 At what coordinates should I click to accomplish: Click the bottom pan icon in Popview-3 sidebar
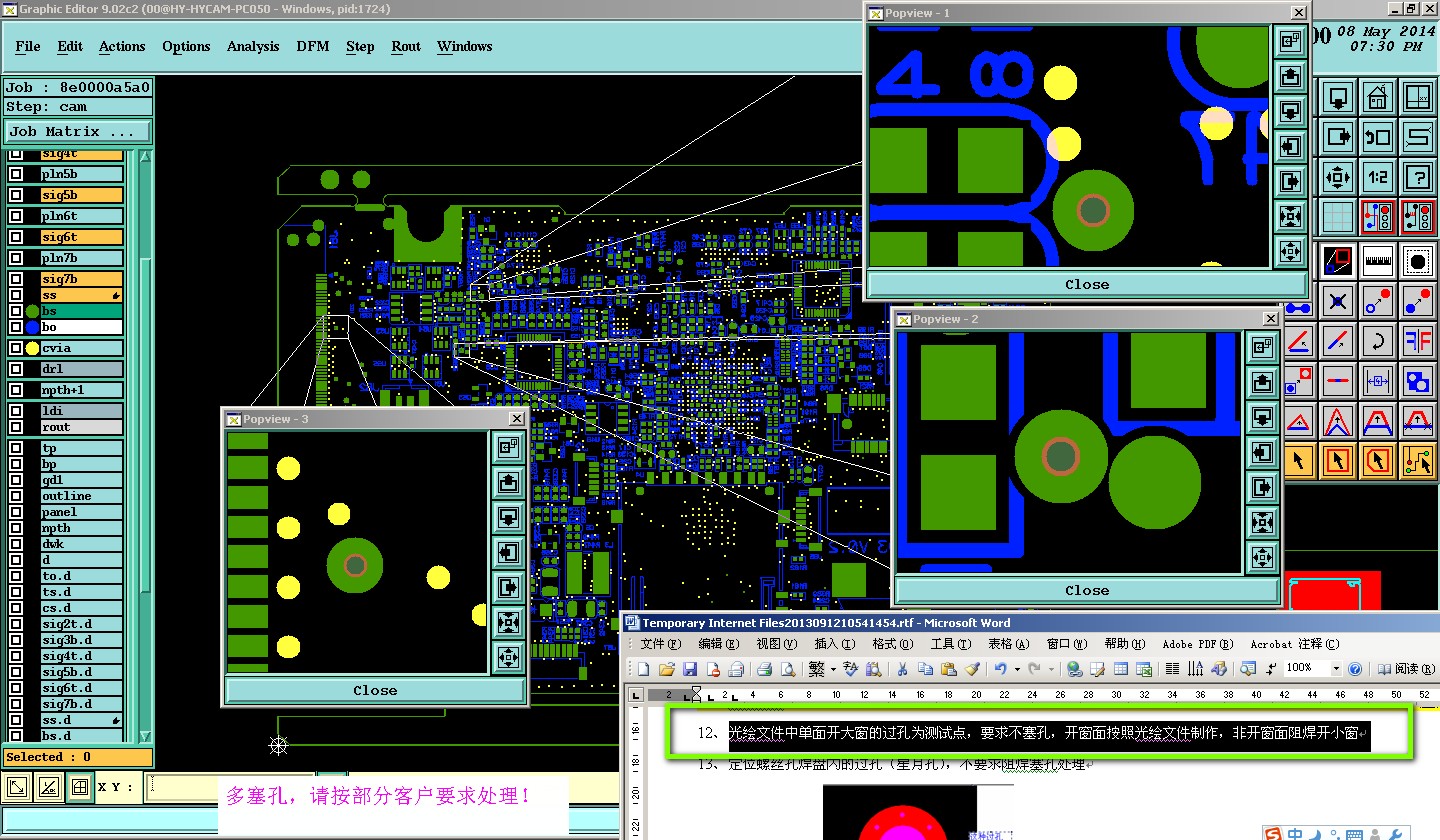pyautogui.click(x=509, y=657)
